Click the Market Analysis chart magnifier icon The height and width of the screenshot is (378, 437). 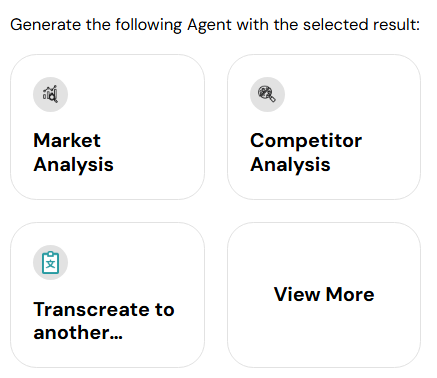[x=50, y=94]
